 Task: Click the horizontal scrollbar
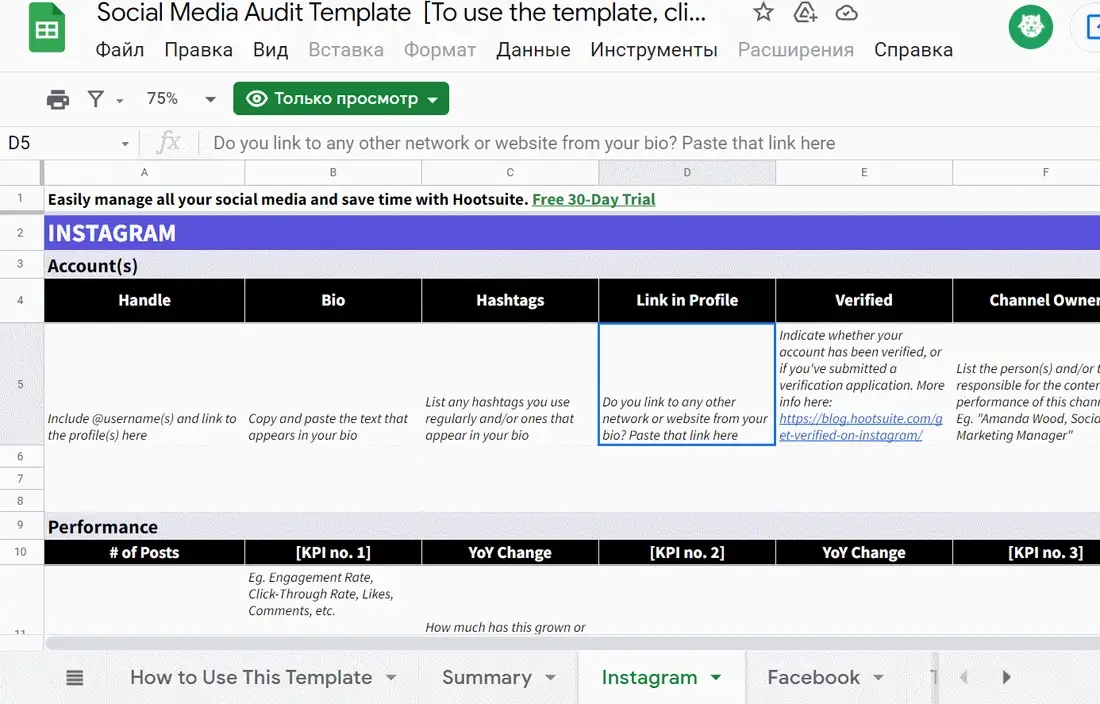pyautogui.click(x=572, y=643)
